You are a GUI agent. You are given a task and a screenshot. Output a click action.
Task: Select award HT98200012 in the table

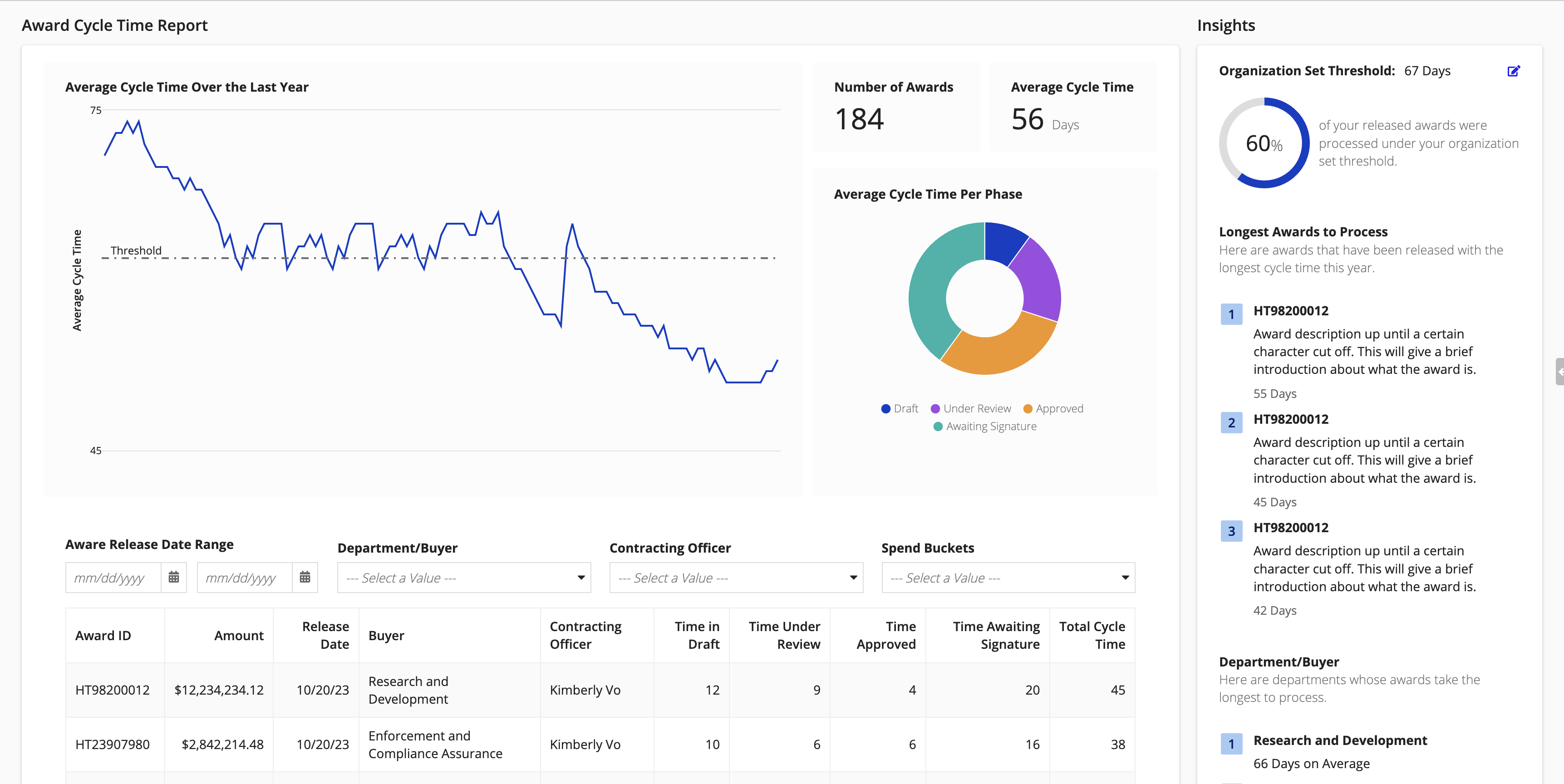(x=112, y=690)
